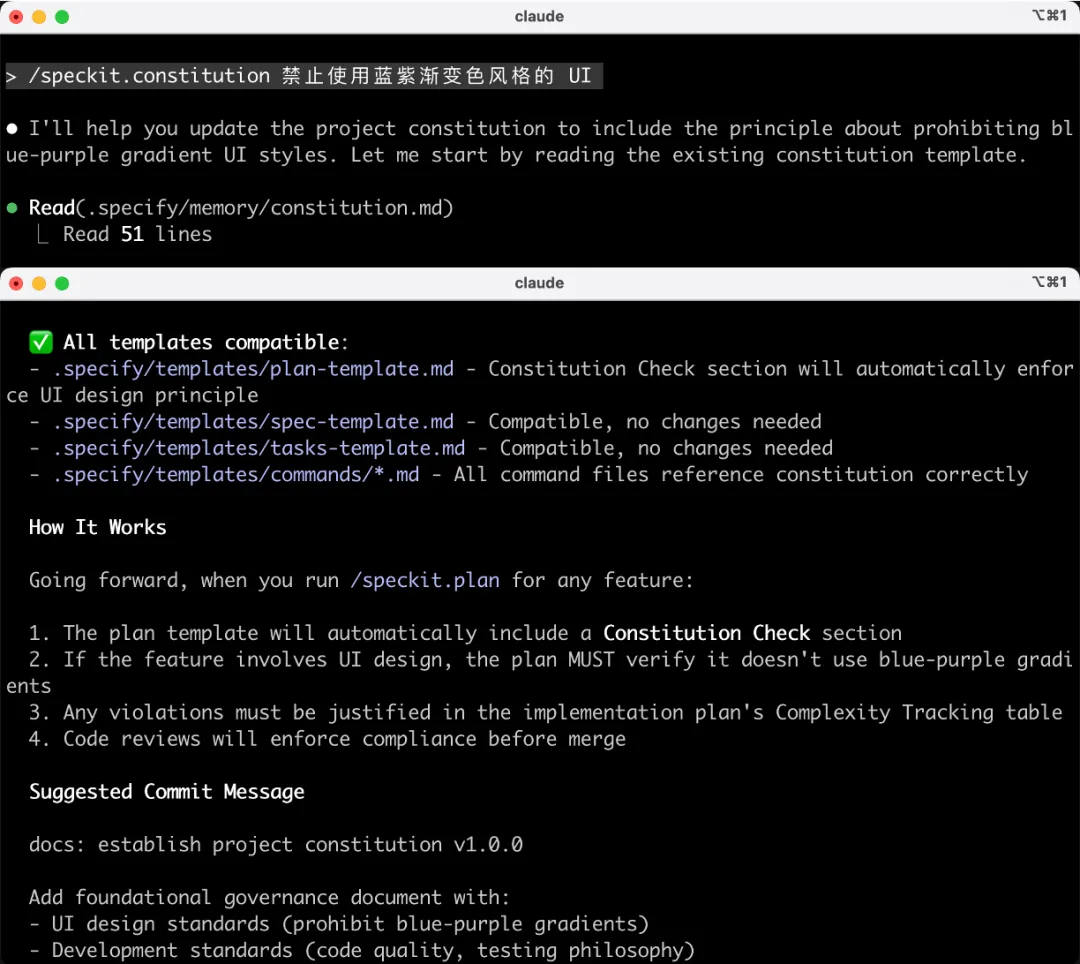Image resolution: width=1080 pixels, height=964 pixels.
Task: Open the plan-template.md file path
Action: click(x=253, y=369)
